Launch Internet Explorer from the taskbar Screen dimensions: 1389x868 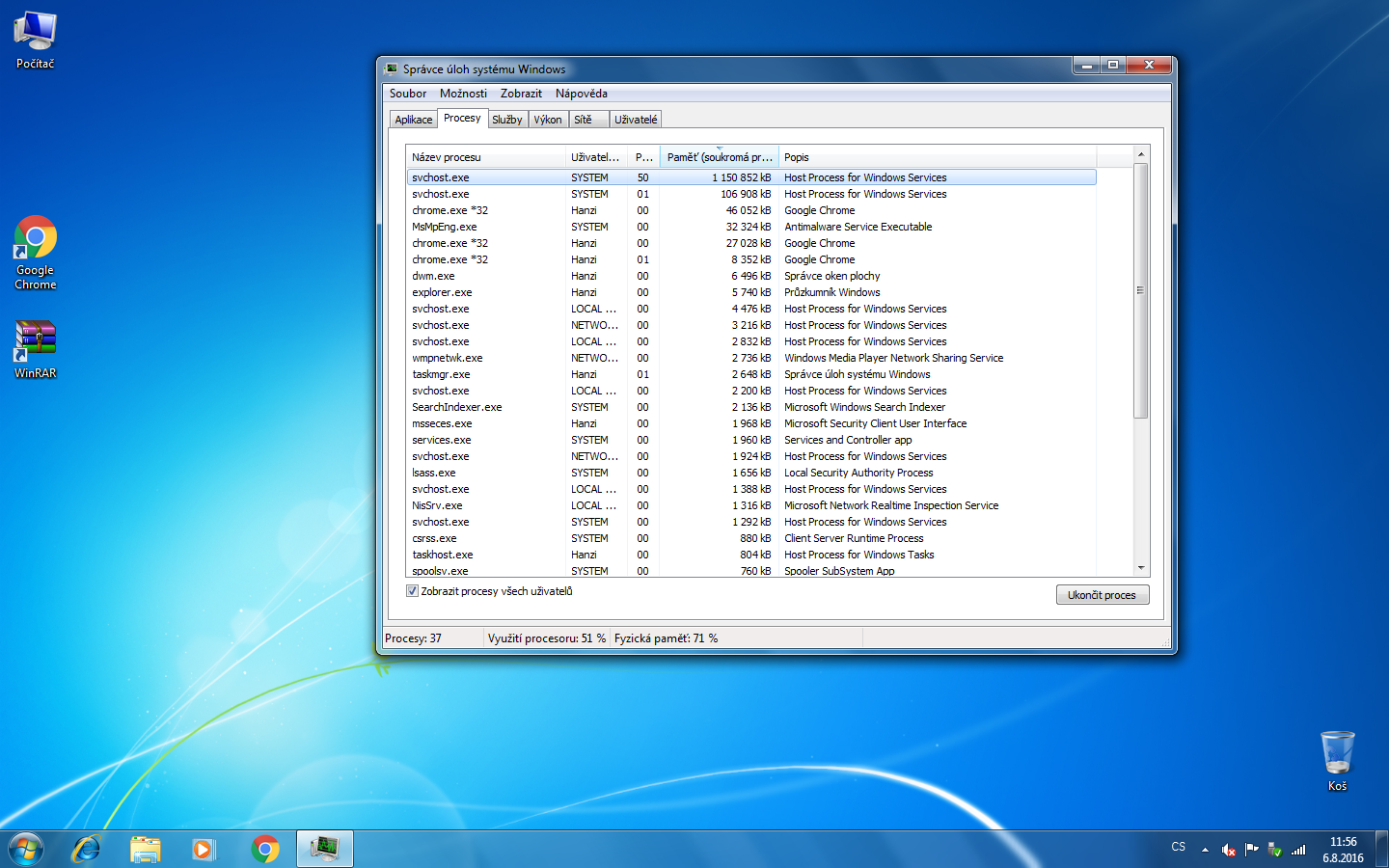point(87,849)
